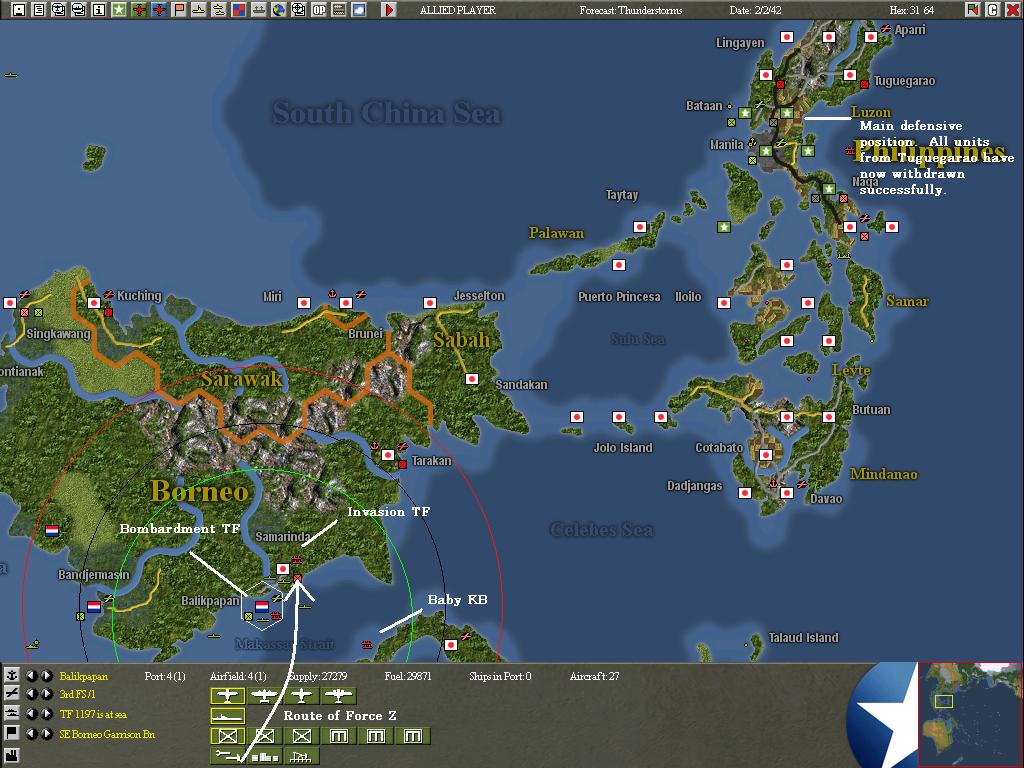Click right arrow next to 3rd FS/1
1024x768 pixels.
pos(47,694)
